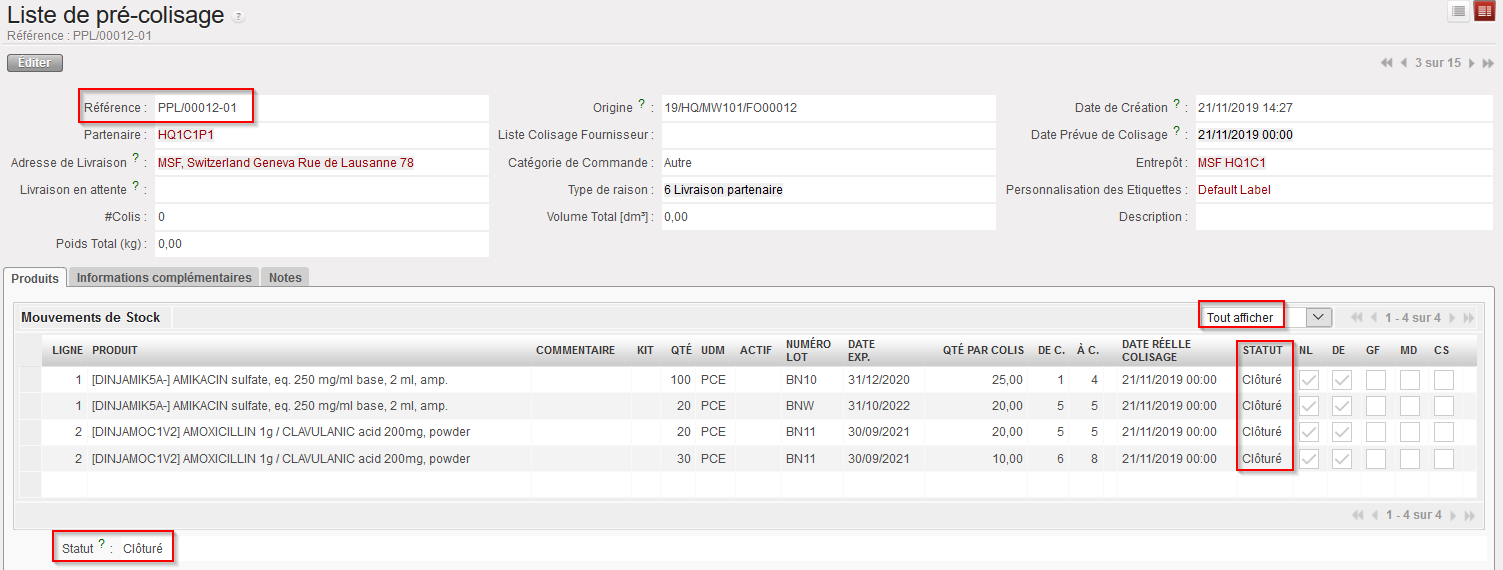Go to first record using double-left arrow

(1386, 63)
